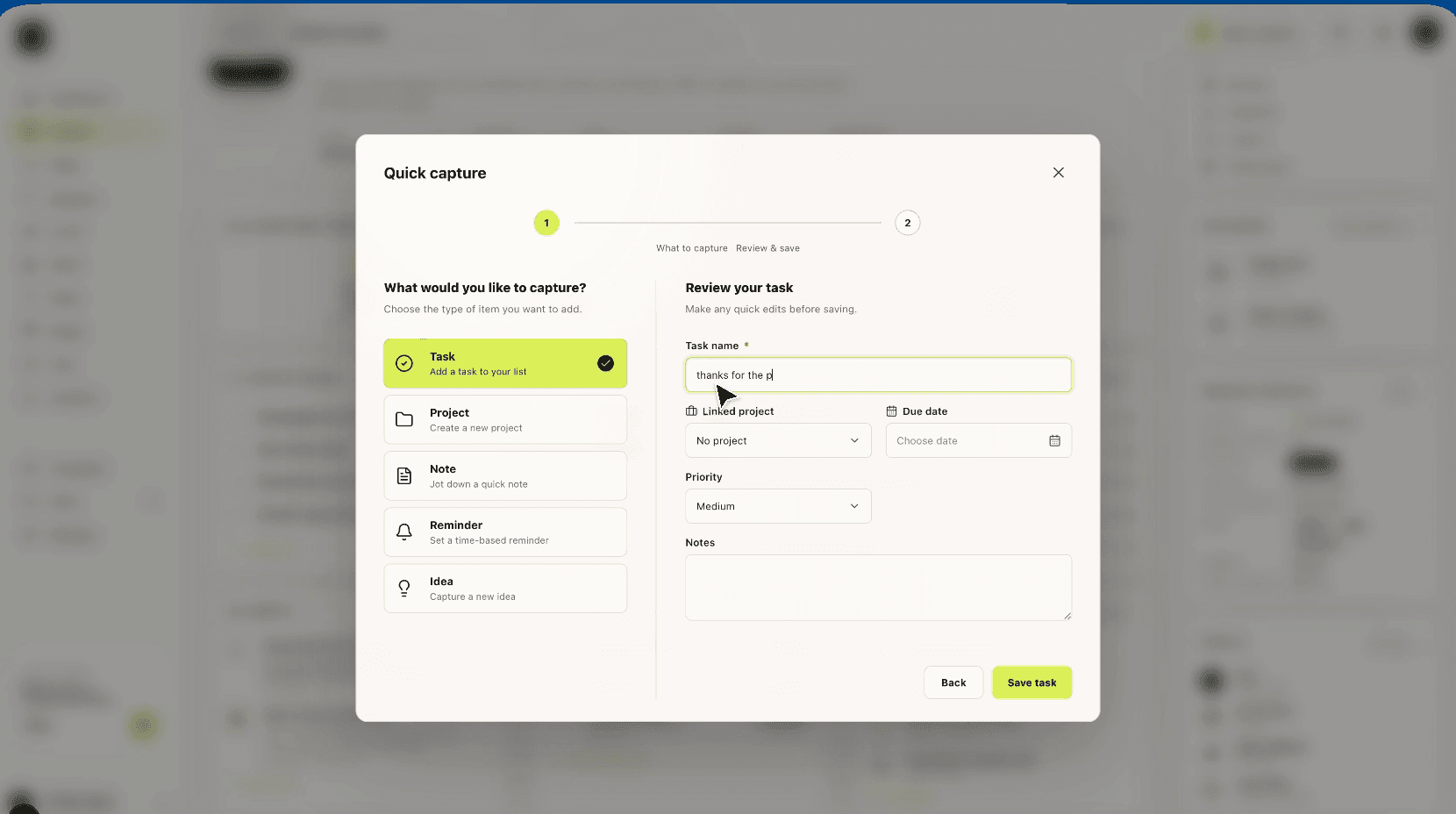Image resolution: width=1456 pixels, height=814 pixels.
Task: Open the Linked project dropdown
Action: 778,440
